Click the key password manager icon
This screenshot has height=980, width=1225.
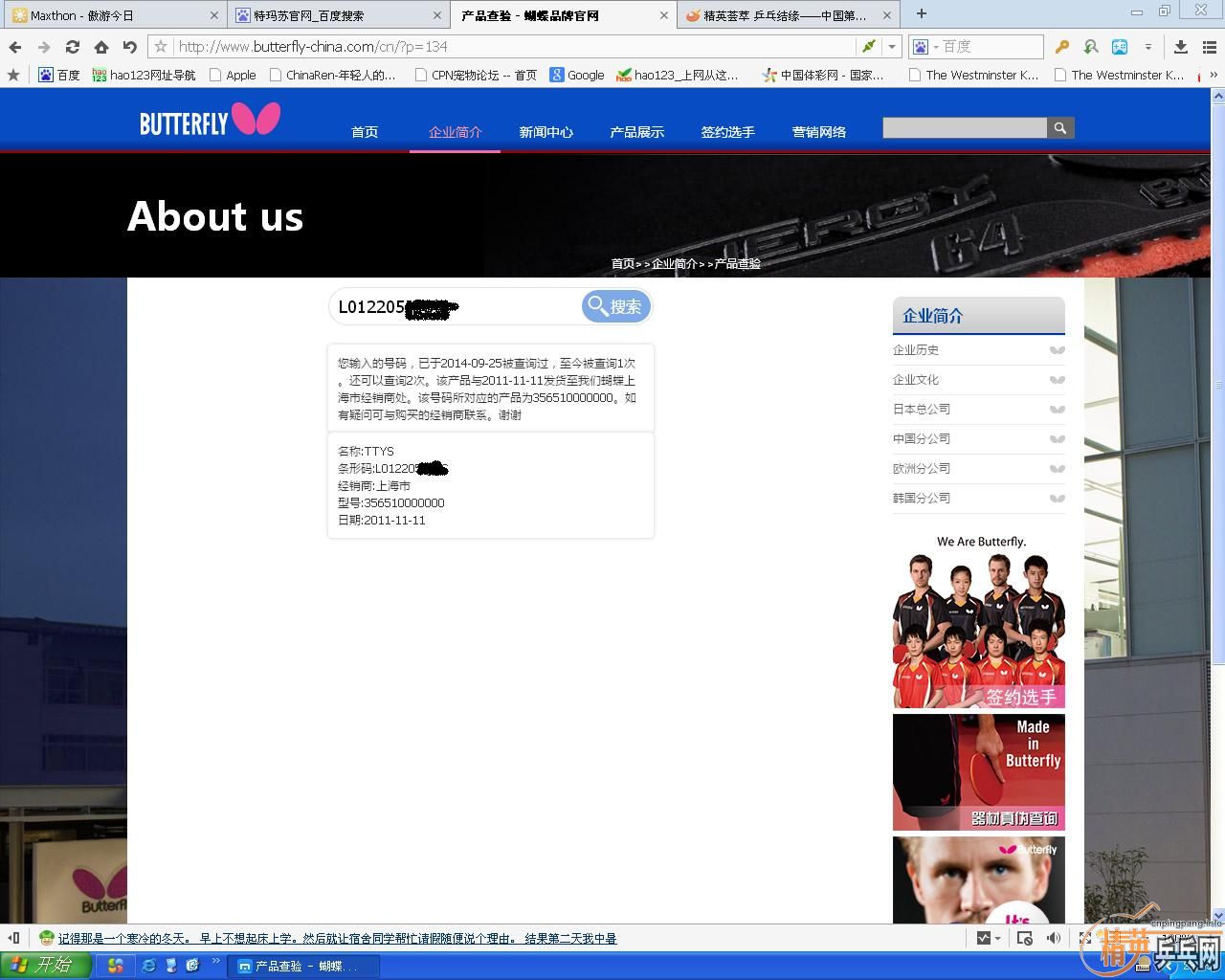[x=1061, y=47]
